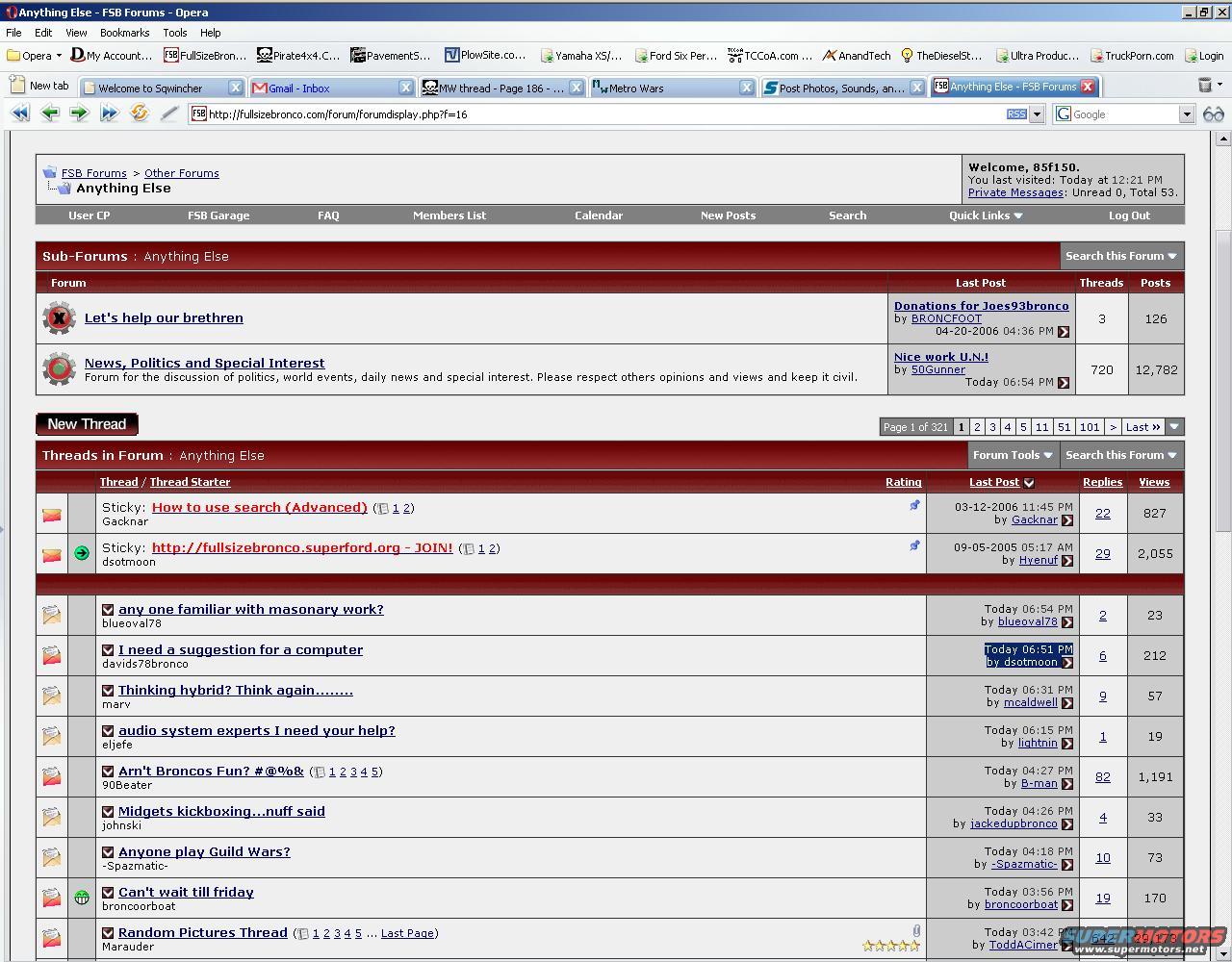This screenshot has width=1232, height=962.
Task: Open the Bookmarks menu
Action: pos(124,32)
